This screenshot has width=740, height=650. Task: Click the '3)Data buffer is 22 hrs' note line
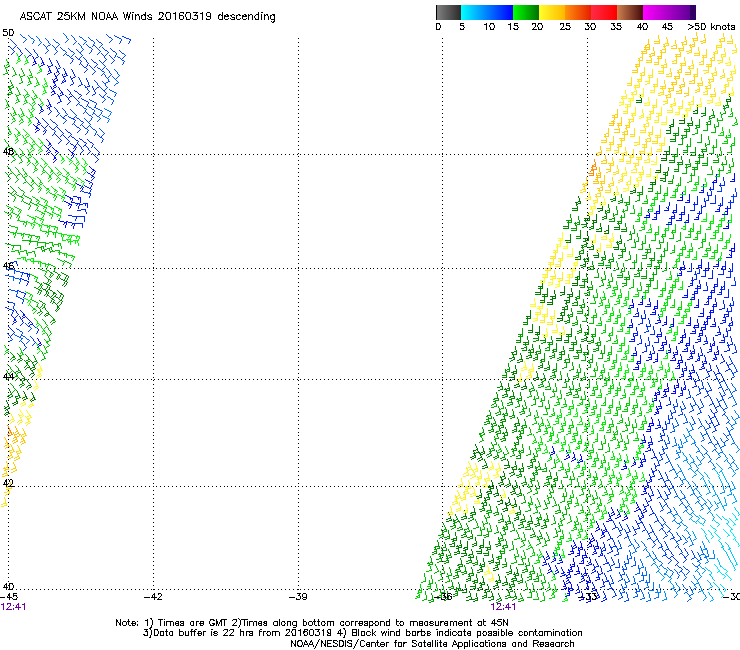coord(362,633)
